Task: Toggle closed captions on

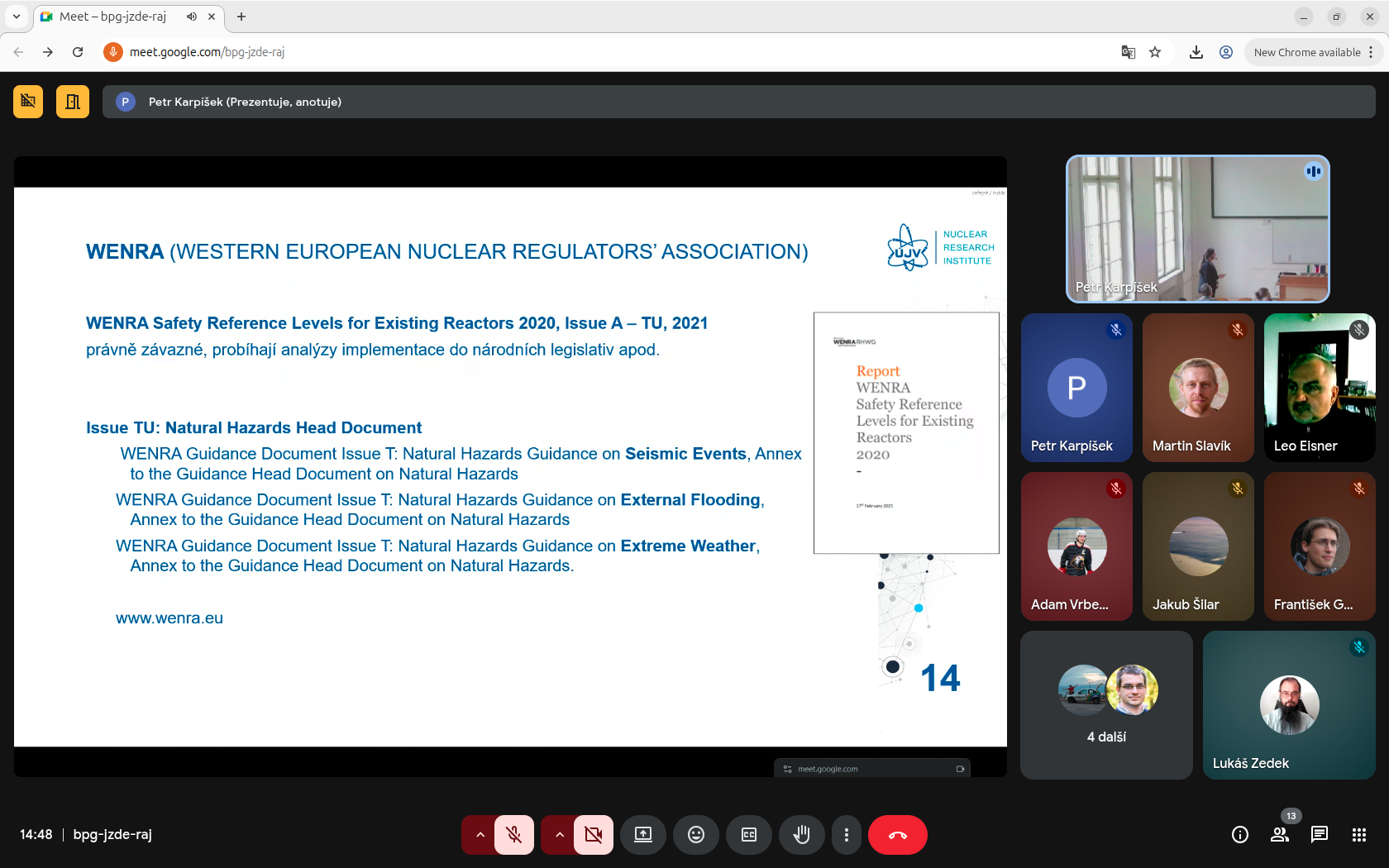Action: point(749,835)
